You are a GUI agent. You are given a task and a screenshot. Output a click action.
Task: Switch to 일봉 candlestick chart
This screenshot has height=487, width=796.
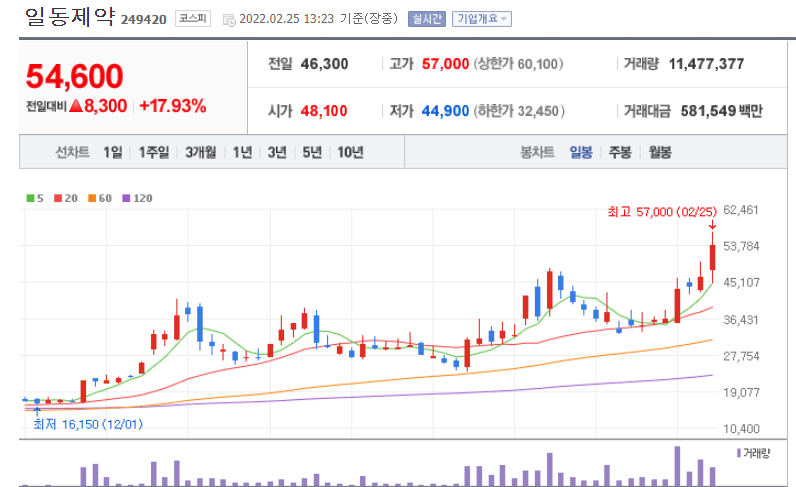(x=581, y=152)
